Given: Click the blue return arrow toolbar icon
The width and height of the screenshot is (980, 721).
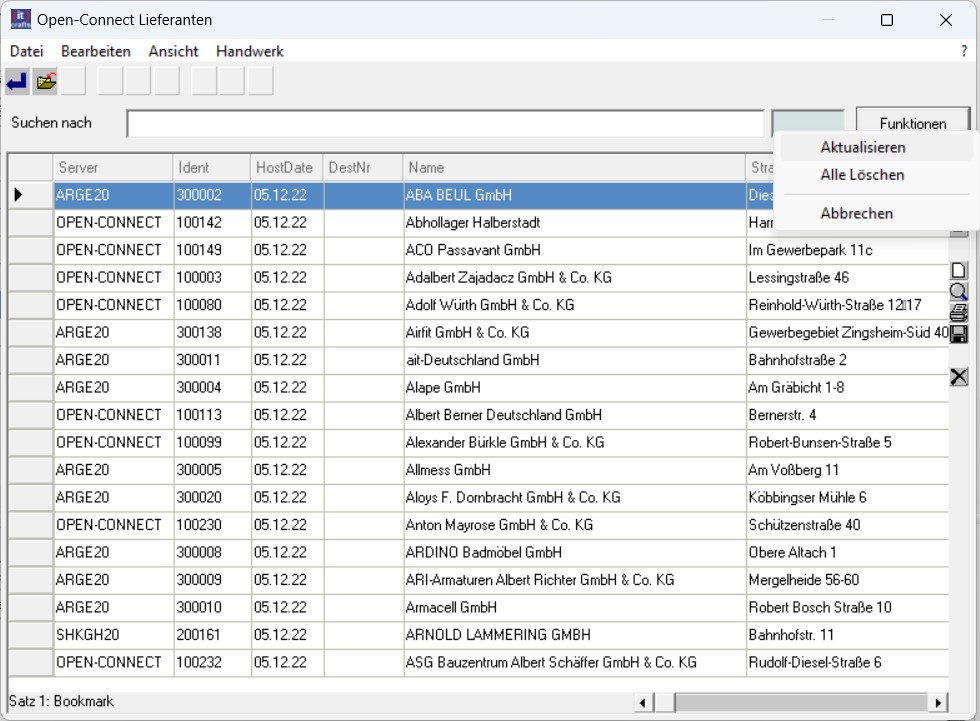Looking at the screenshot, I should (x=17, y=82).
